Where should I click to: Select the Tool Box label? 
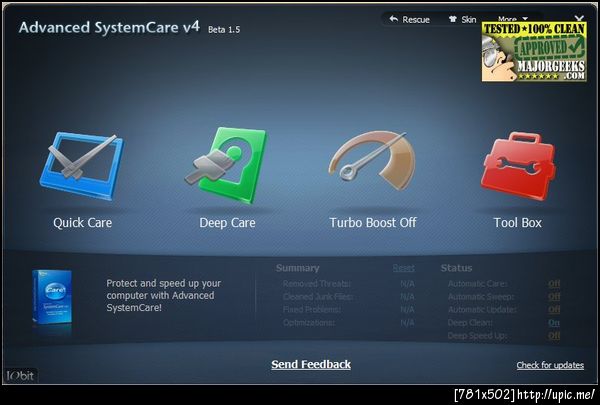coord(518,223)
